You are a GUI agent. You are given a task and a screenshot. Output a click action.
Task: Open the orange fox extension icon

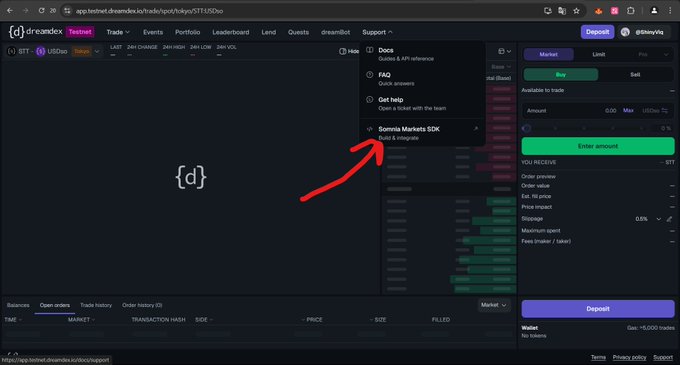(598, 11)
